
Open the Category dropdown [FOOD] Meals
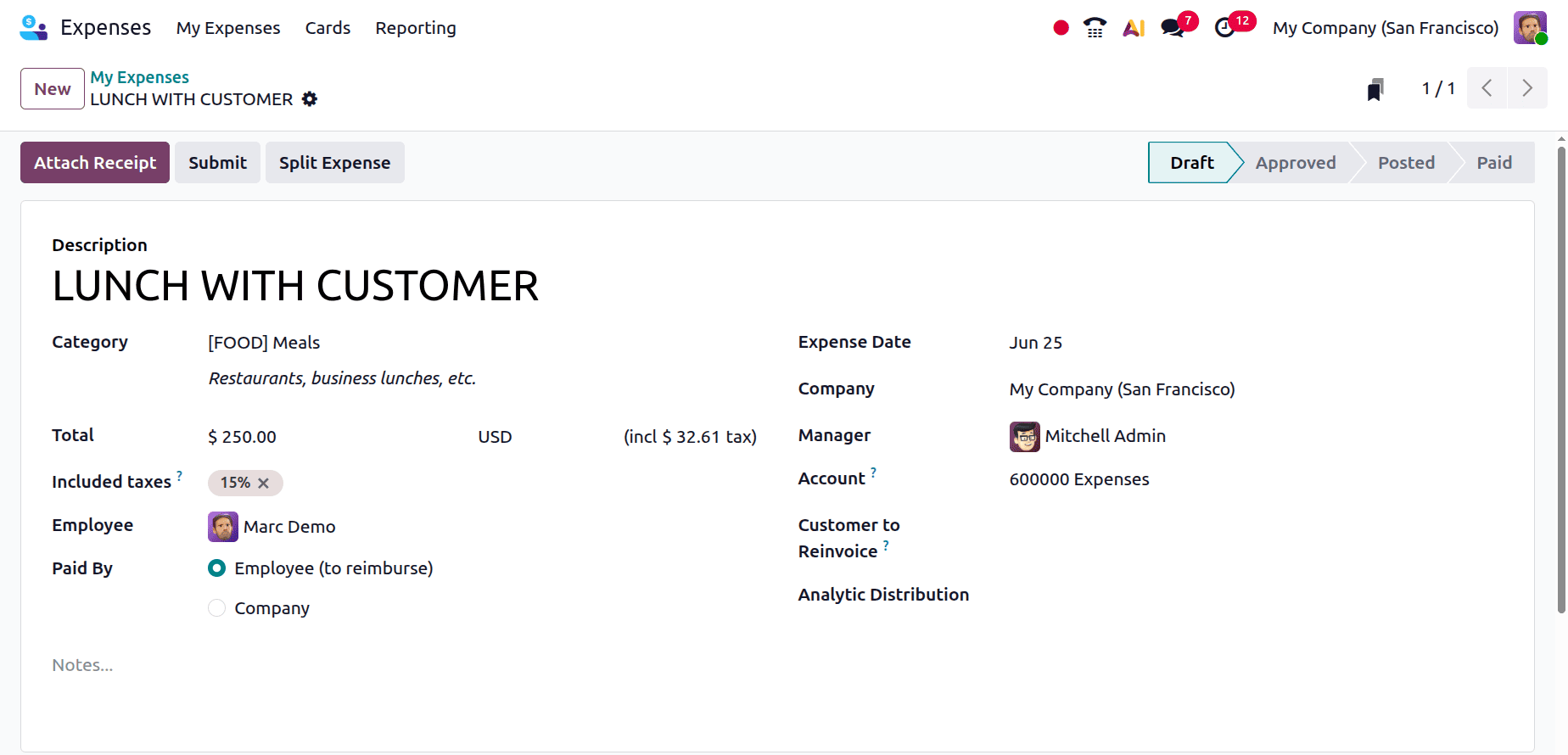click(x=482, y=343)
